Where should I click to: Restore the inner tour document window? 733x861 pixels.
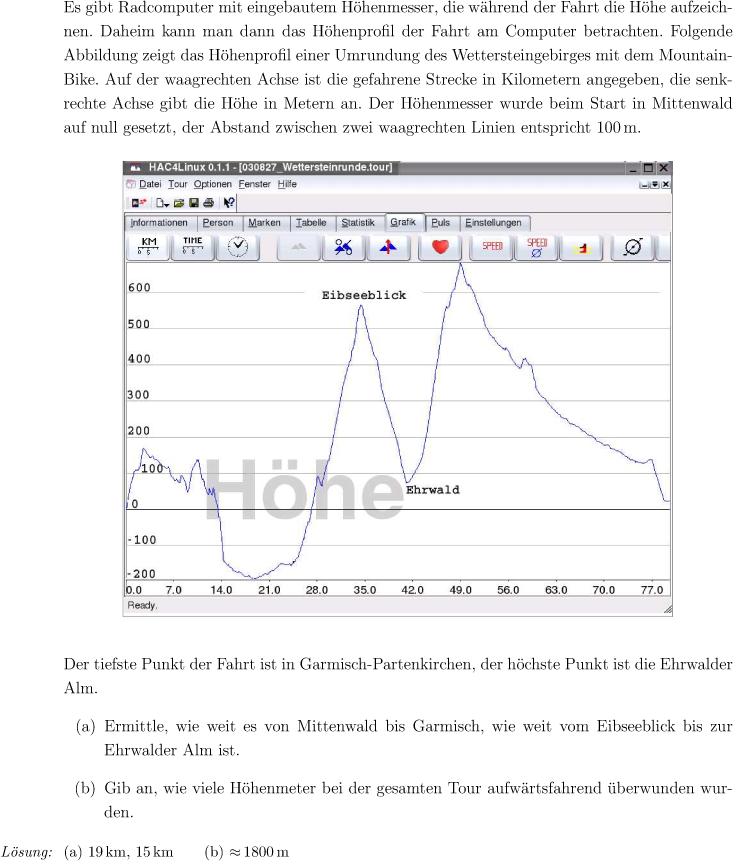654,185
